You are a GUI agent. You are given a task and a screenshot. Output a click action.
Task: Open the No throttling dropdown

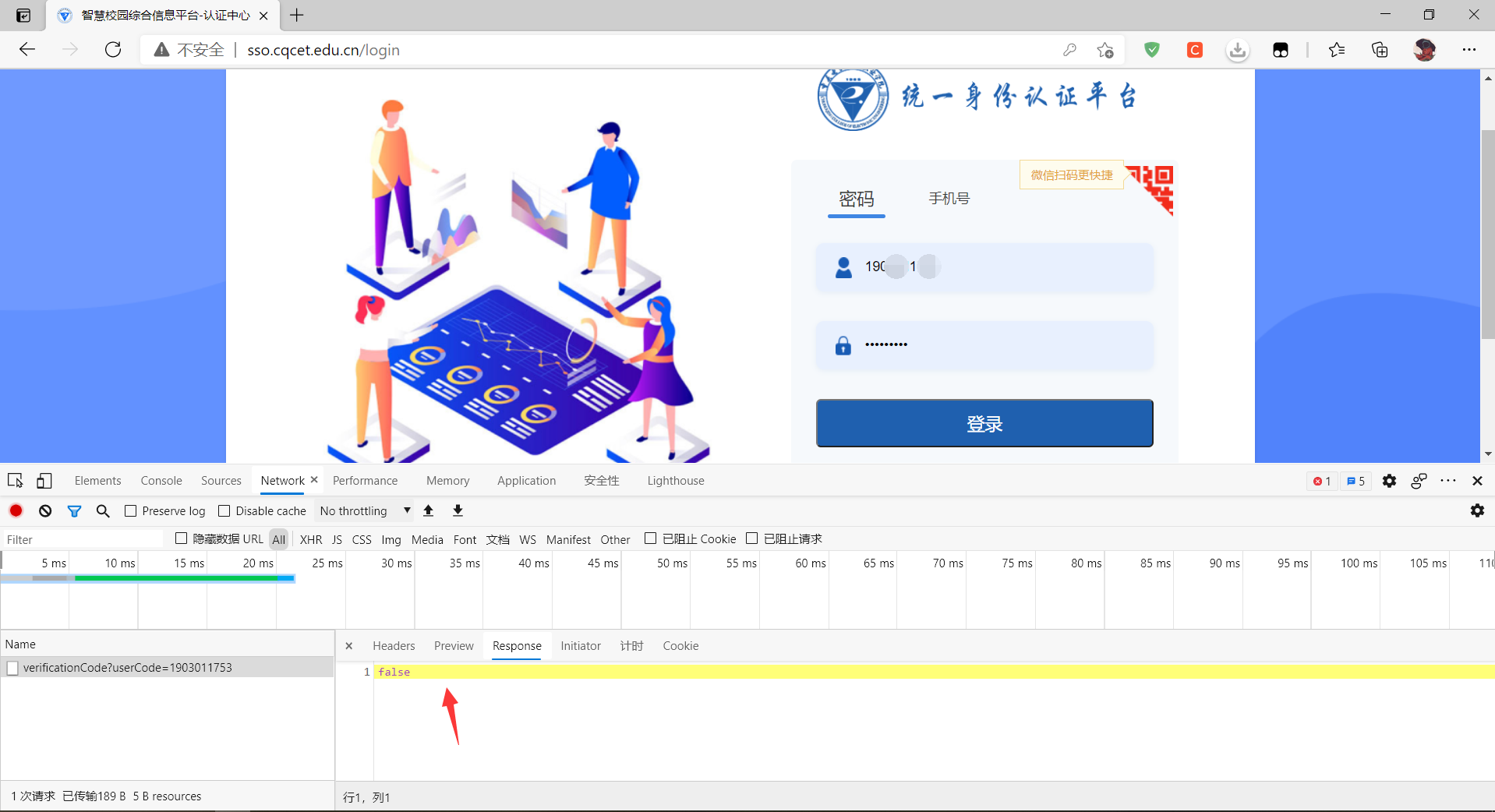point(363,510)
